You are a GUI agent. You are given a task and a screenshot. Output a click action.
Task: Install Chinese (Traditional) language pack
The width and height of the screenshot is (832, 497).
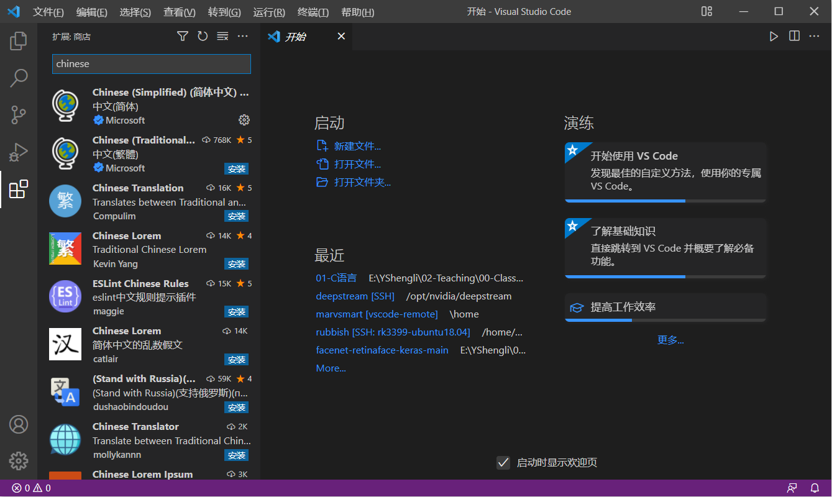click(x=236, y=169)
